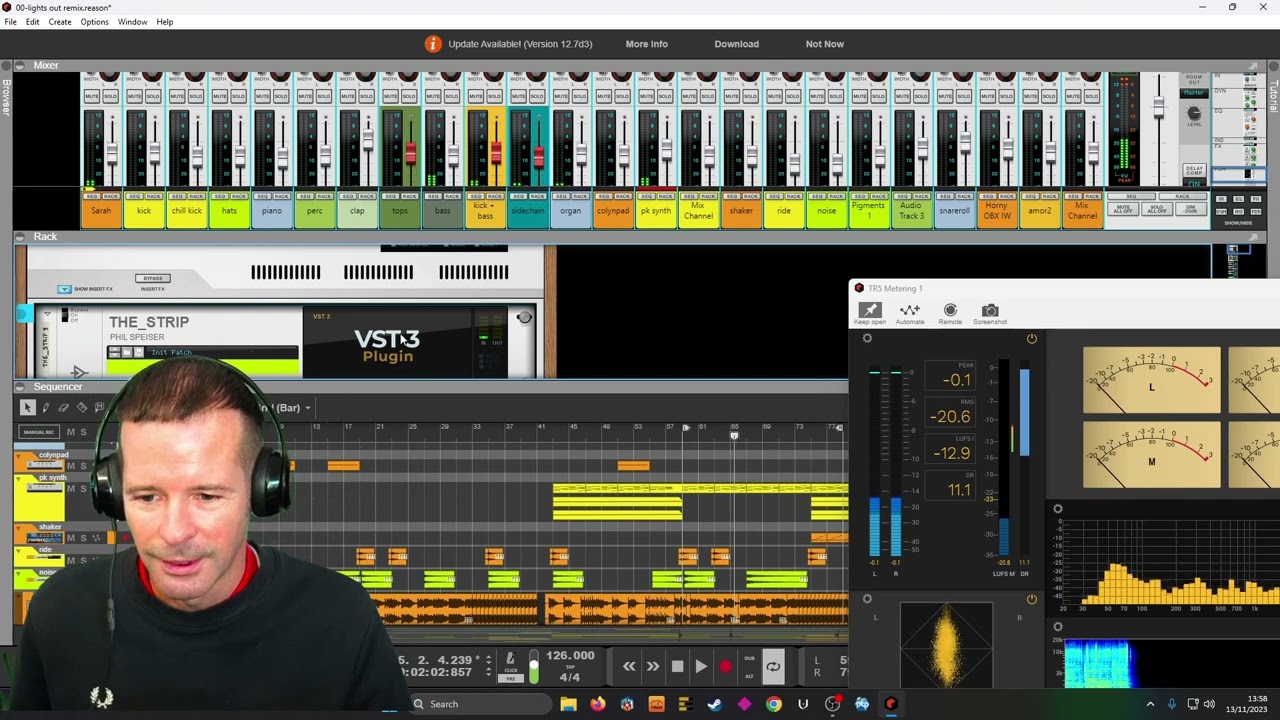Open Firefox from the taskbar
The width and height of the screenshot is (1280, 720).
coord(598,704)
